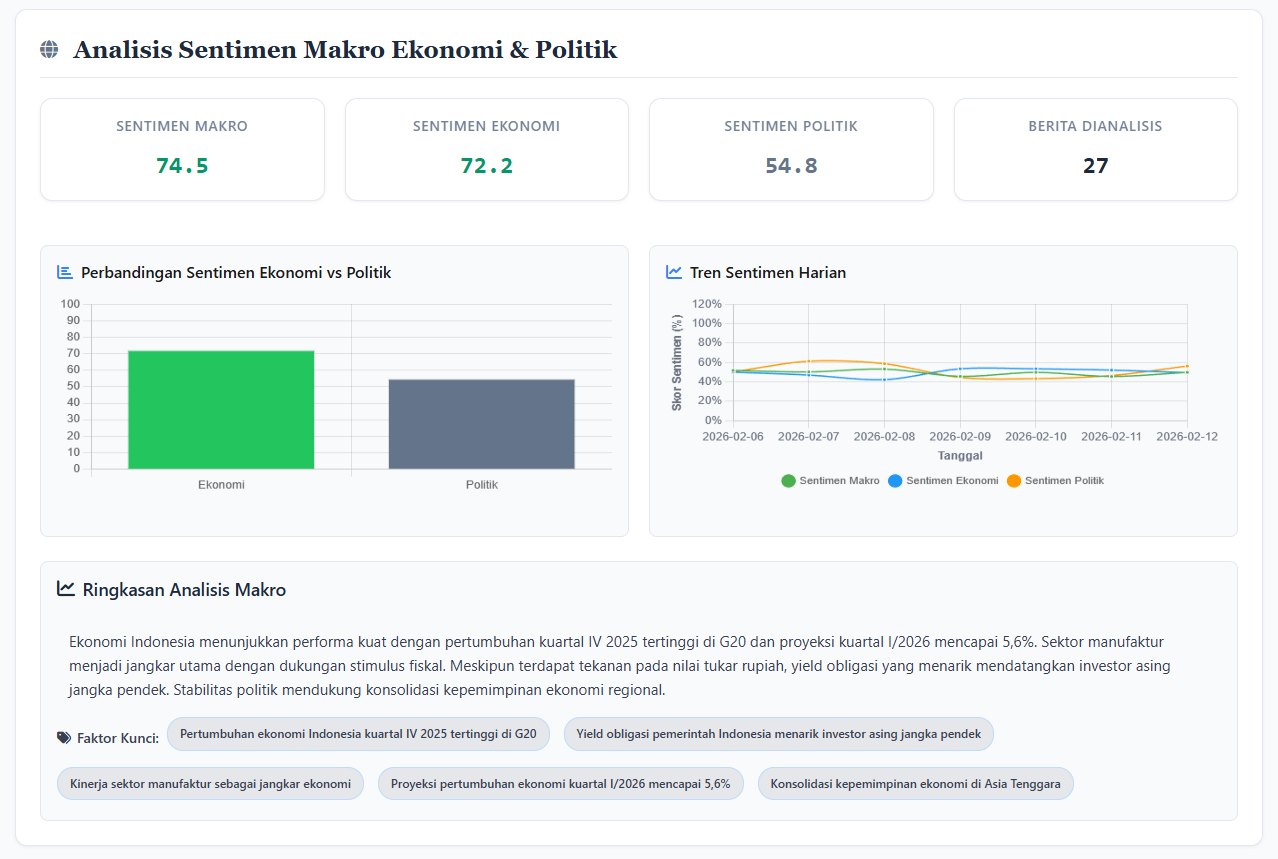Click the gray Politik bar in chart
This screenshot has height=859, width=1278.
coord(481,424)
